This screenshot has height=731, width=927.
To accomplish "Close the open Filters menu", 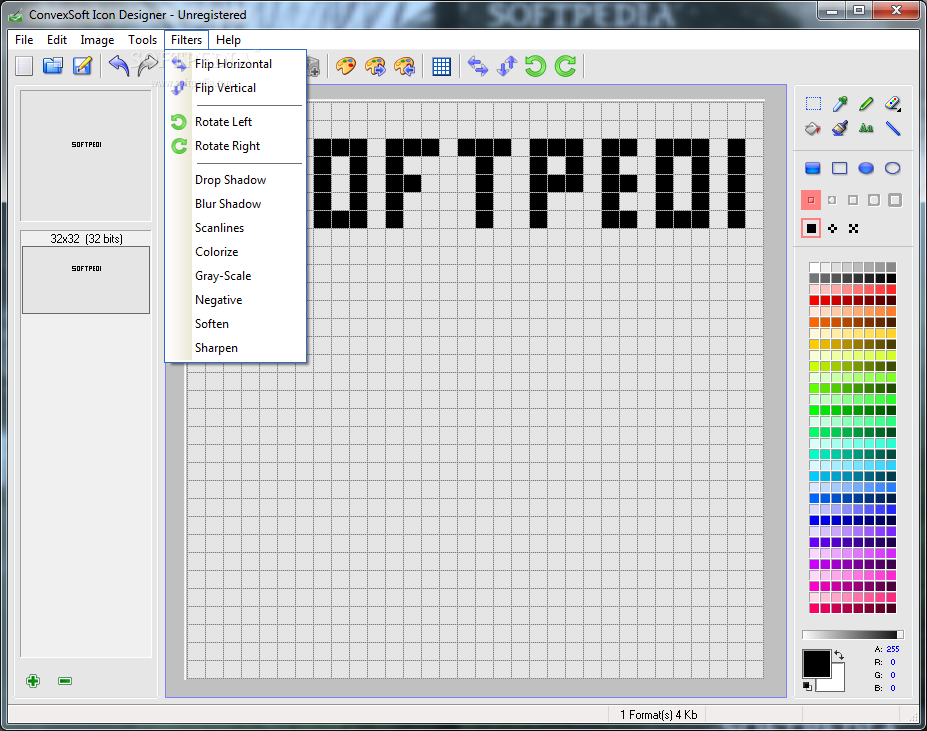I will click(186, 40).
